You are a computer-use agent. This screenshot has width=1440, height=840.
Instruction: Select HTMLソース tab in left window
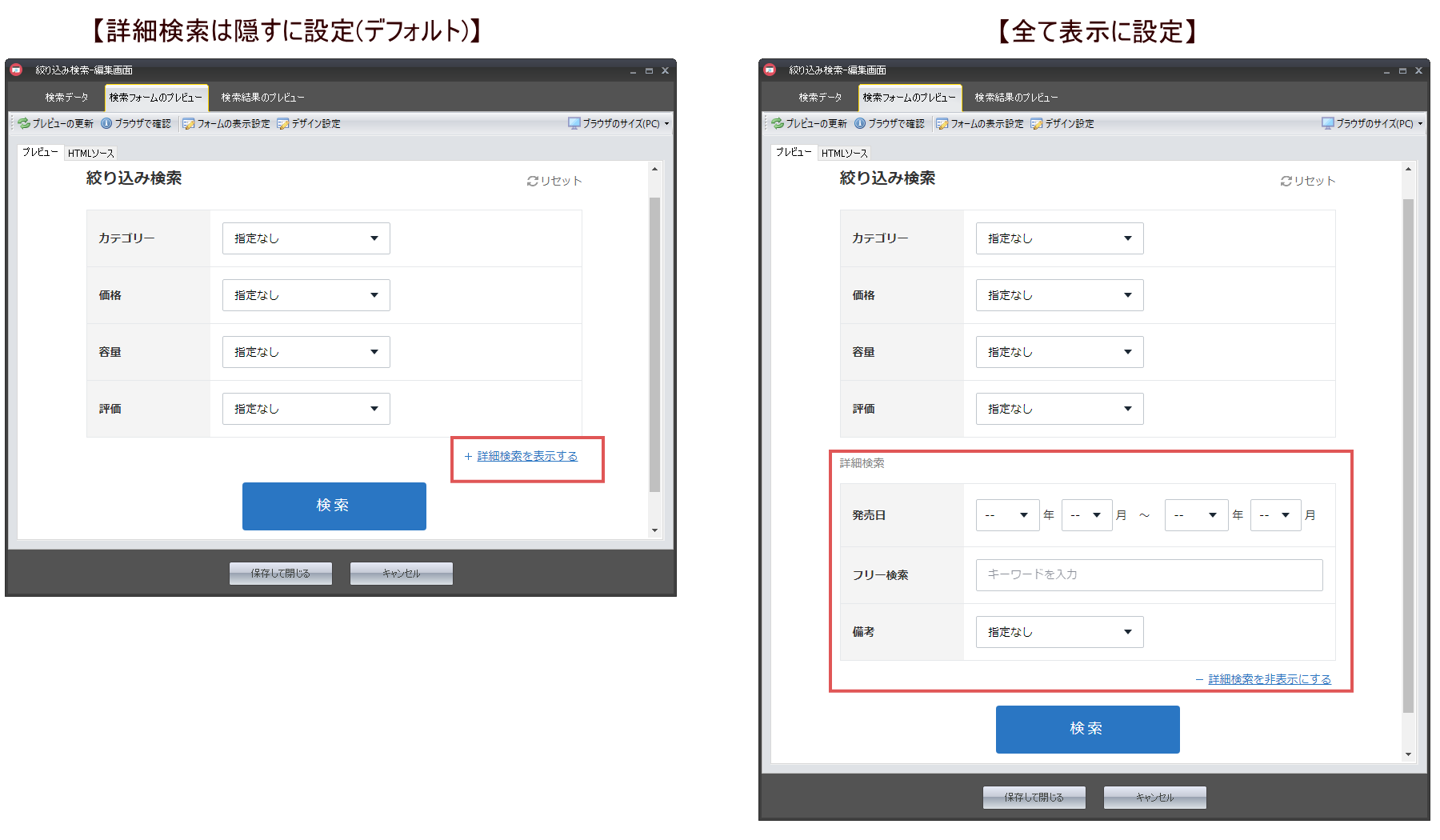point(91,153)
